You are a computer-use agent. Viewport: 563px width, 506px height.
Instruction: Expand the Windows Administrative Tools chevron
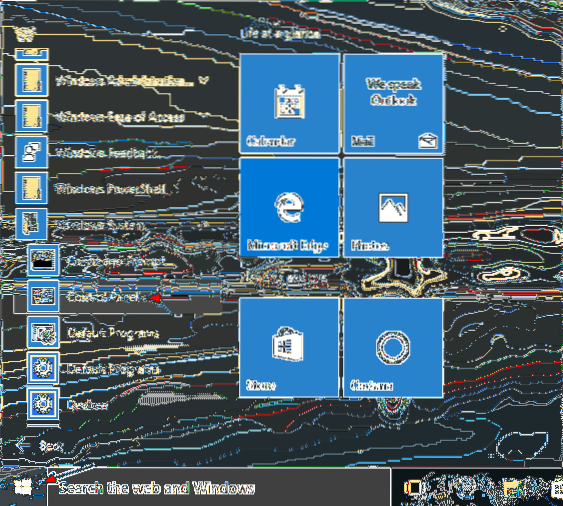point(203,80)
